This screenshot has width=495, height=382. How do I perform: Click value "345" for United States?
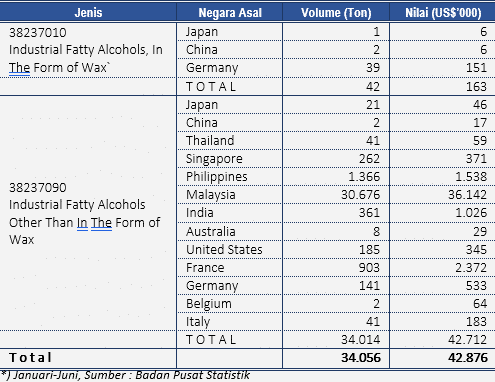[476, 250]
